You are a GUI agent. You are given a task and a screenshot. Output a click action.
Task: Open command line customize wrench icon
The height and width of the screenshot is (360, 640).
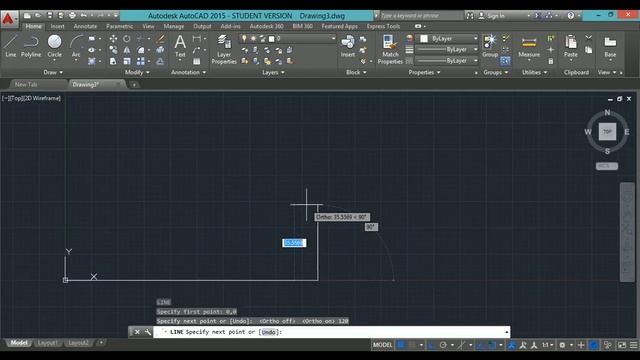pos(147,332)
